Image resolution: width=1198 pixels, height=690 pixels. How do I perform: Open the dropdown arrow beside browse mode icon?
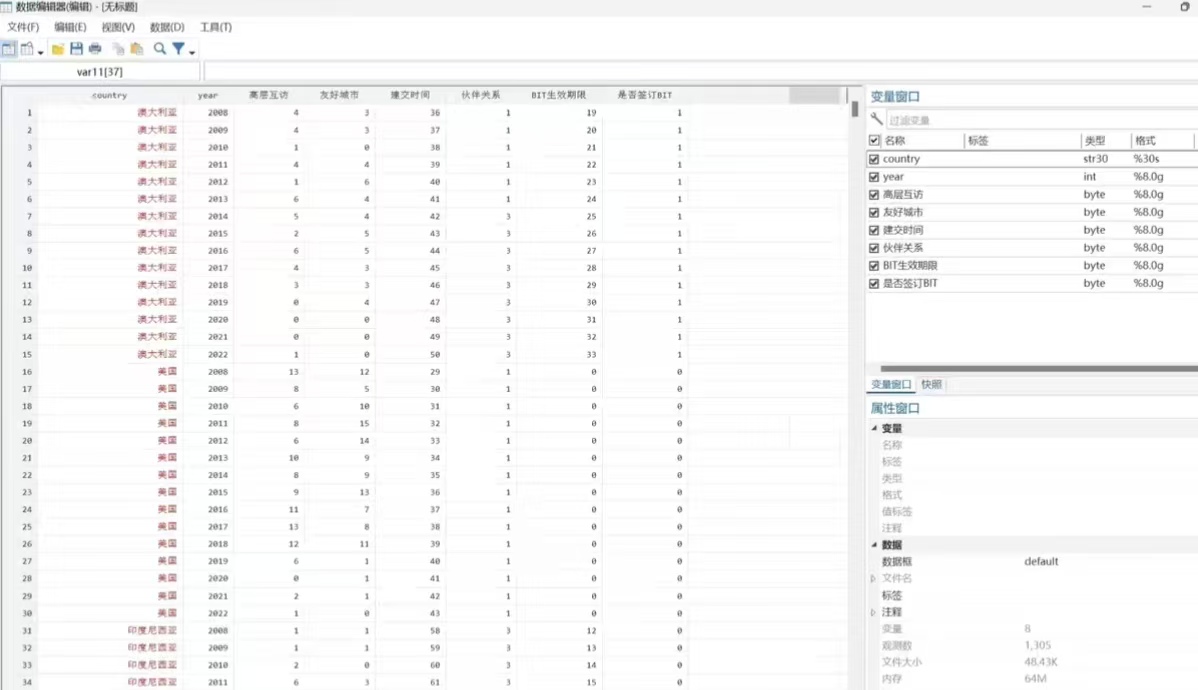coord(40,51)
